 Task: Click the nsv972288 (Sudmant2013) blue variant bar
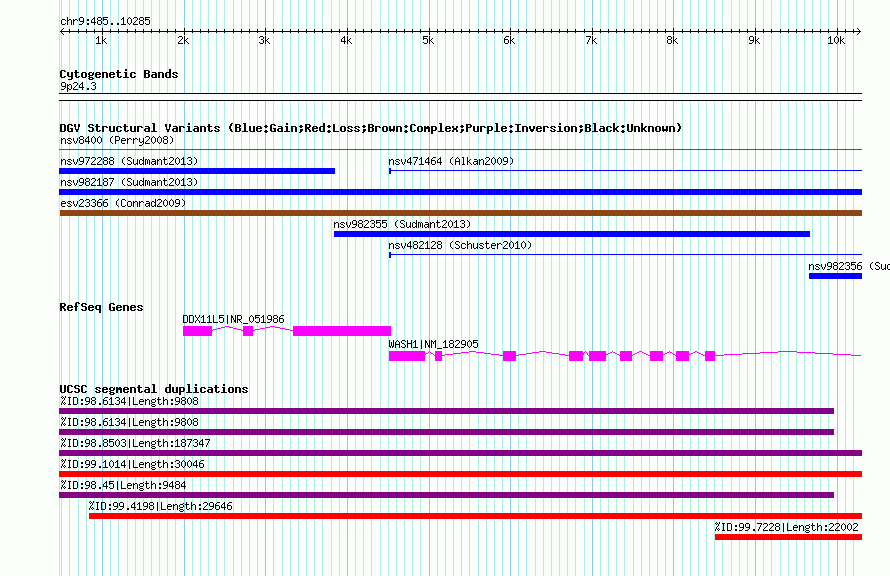(x=197, y=171)
